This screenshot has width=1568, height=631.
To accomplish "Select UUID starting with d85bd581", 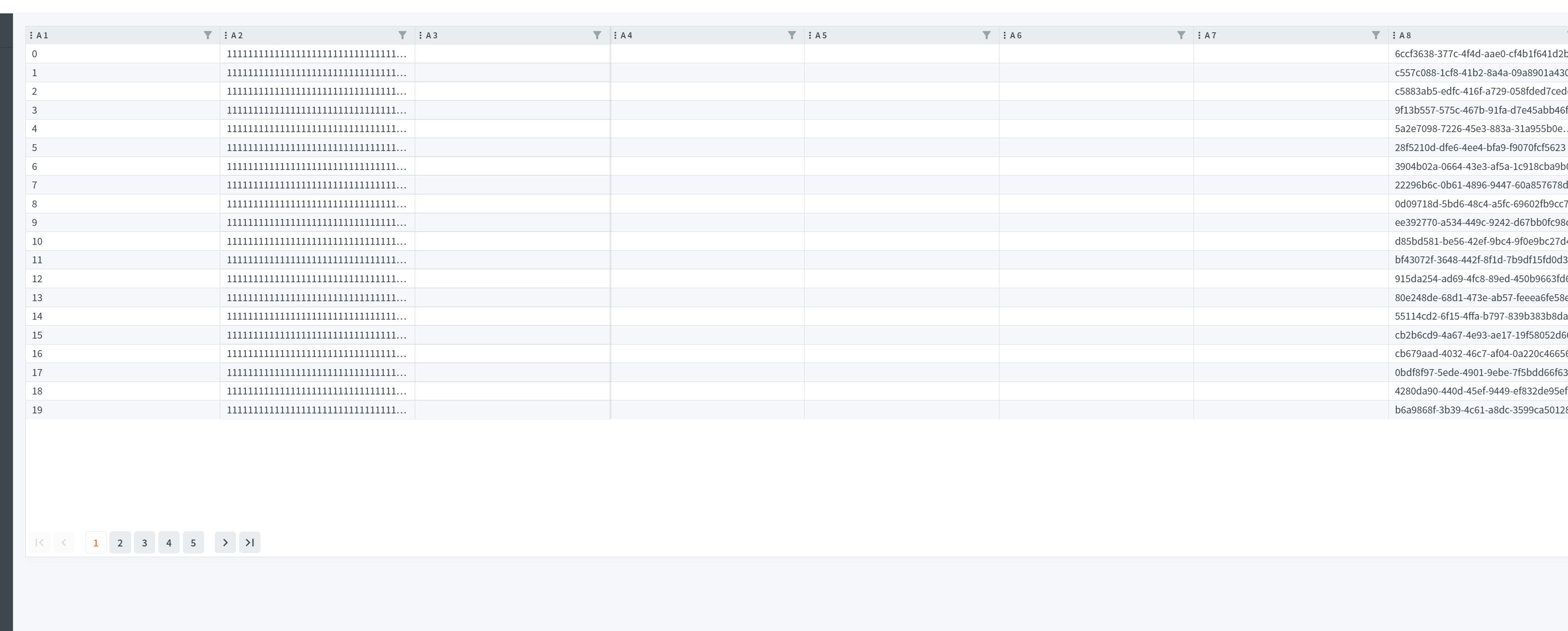I will (x=1481, y=241).
